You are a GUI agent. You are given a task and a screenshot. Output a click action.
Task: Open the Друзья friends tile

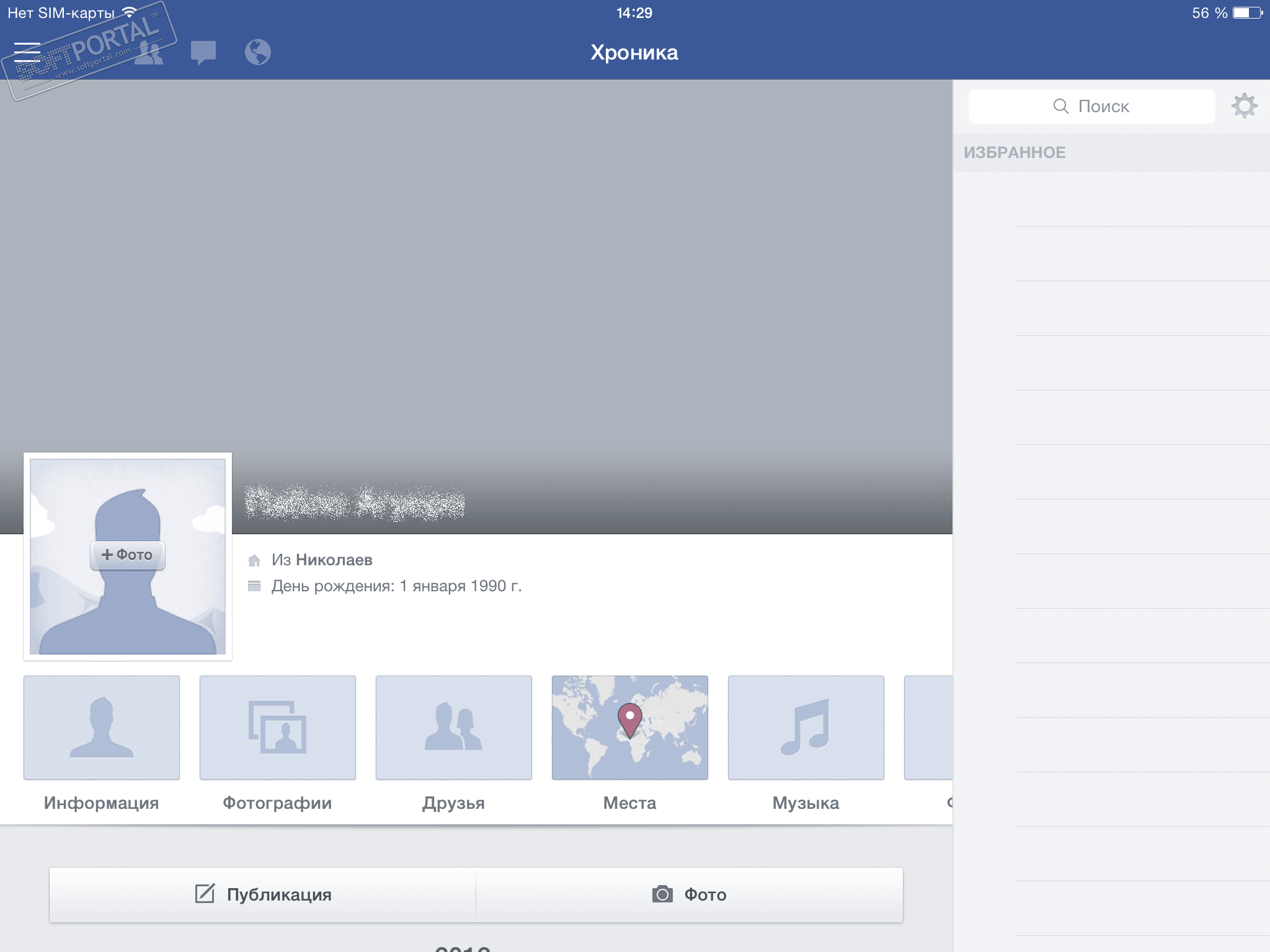(454, 728)
